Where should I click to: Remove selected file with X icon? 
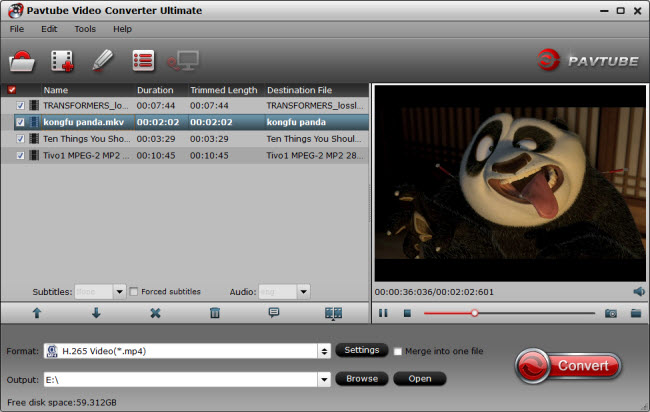pos(155,313)
